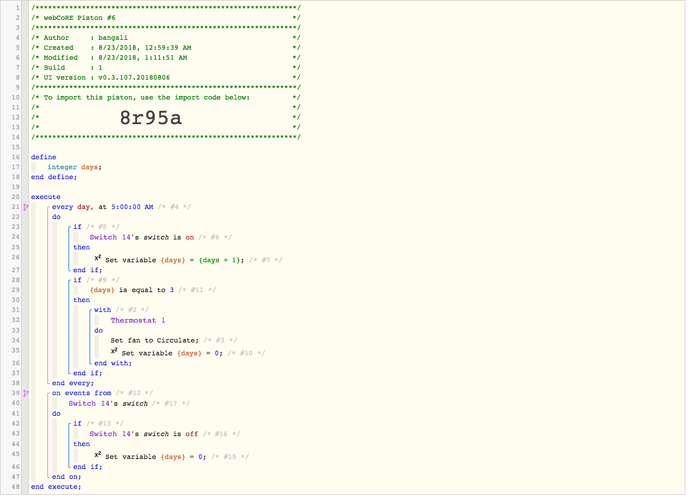Click the 'if' keyword tagged #5

coord(77,227)
